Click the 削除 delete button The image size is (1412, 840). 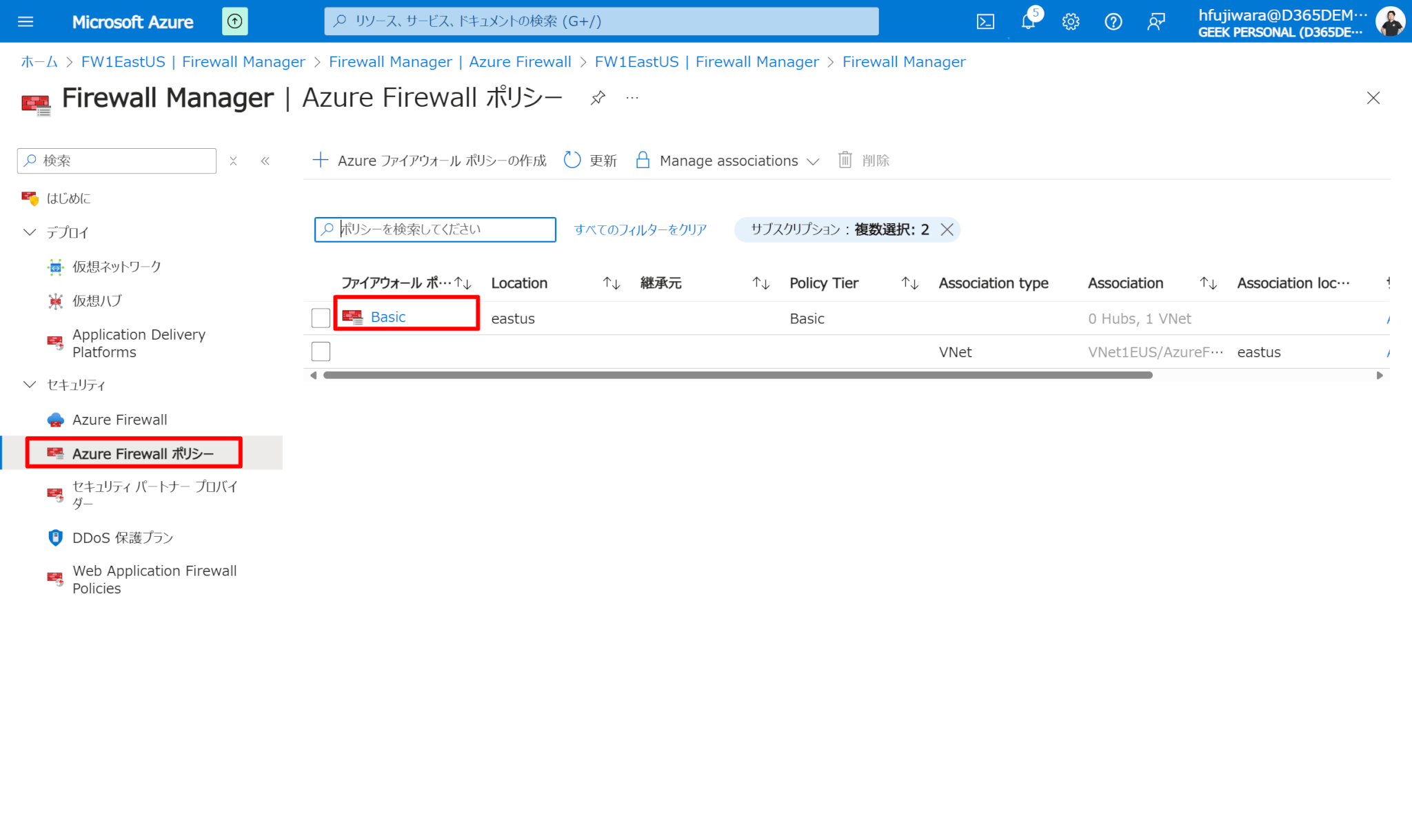tap(863, 161)
